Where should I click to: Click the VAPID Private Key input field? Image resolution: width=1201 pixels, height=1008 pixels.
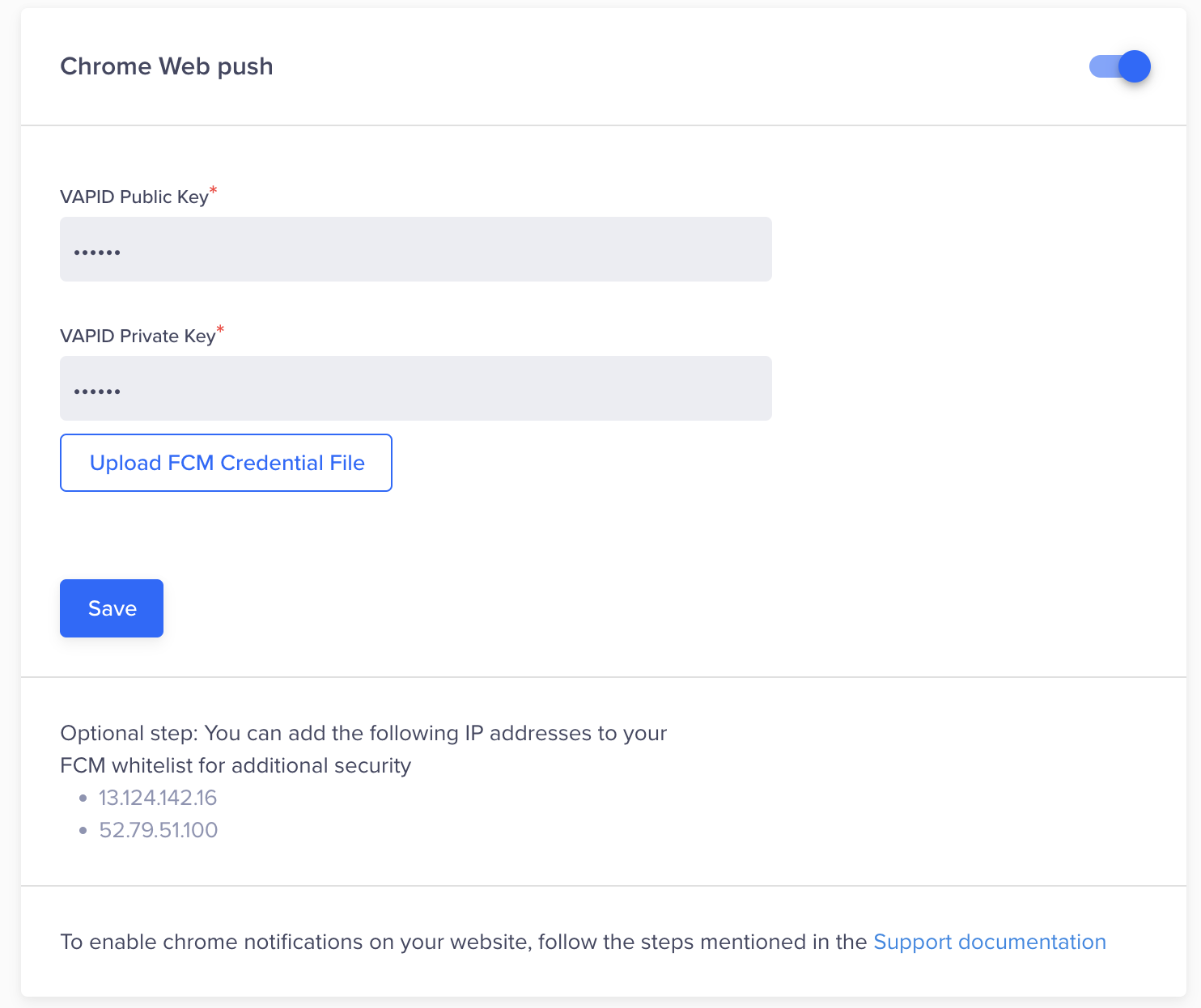pos(416,388)
